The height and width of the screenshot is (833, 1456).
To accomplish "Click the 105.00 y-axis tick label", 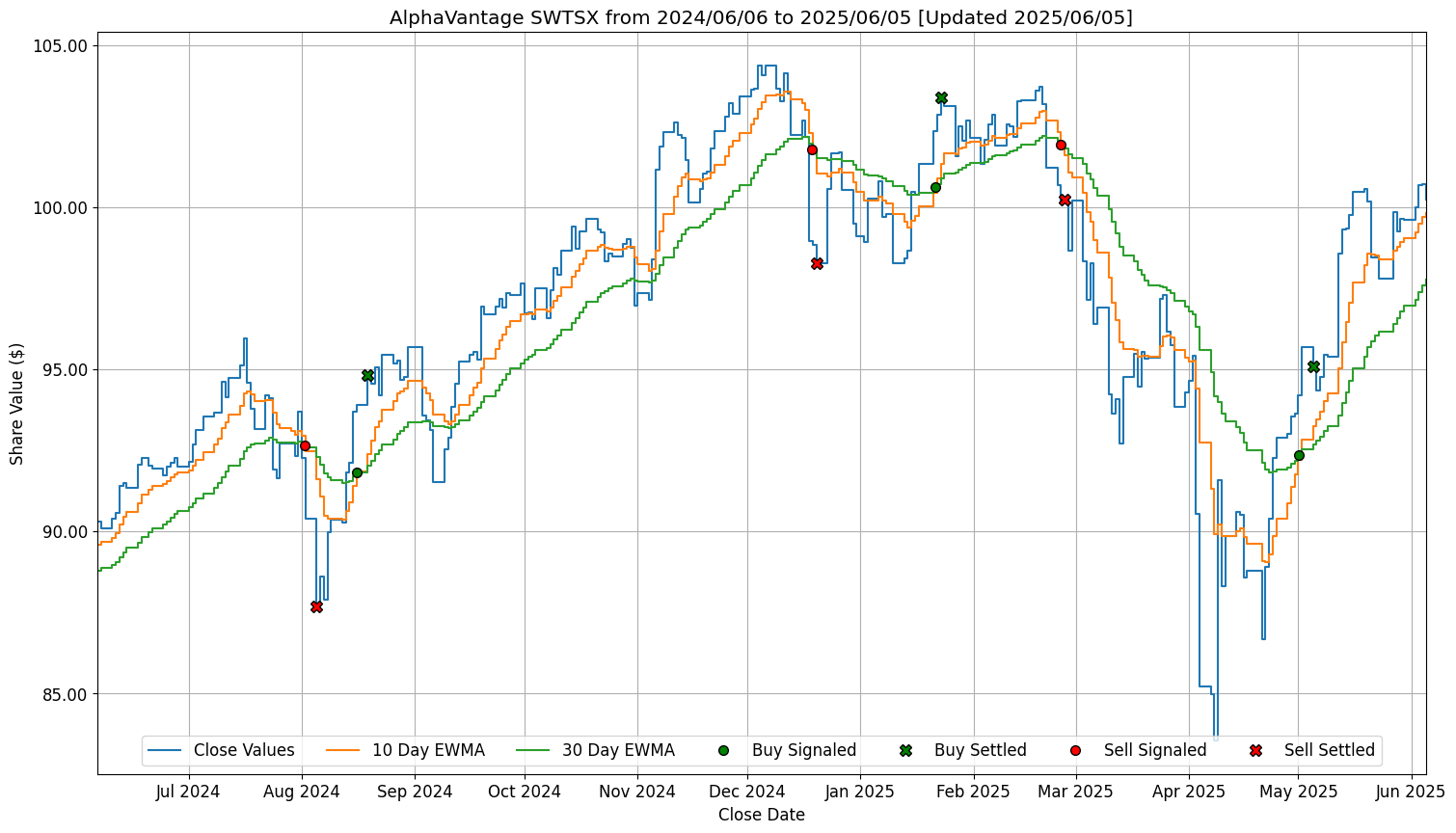I will 62,46.
